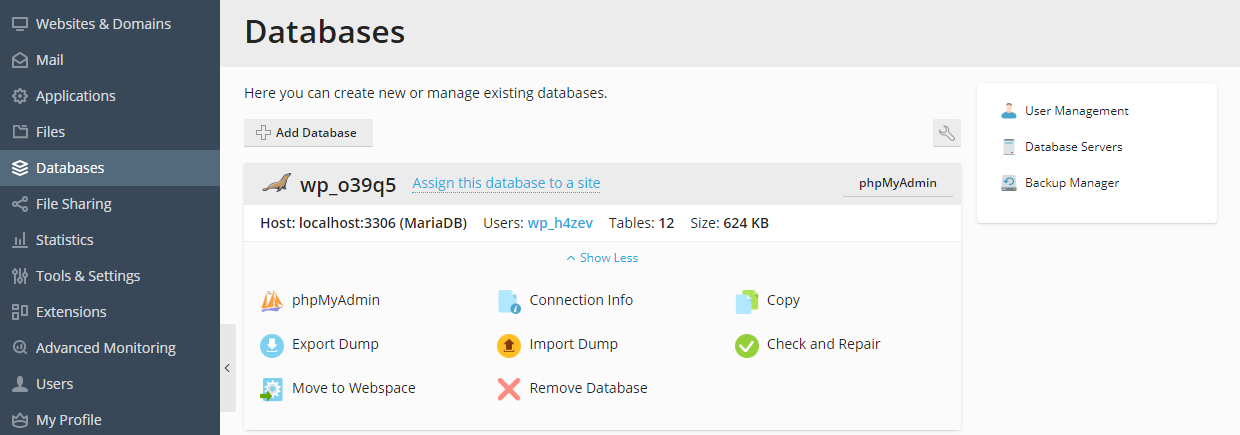1240x435 pixels.
Task: Select File Sharing in the sidebar
Action: 73,204
